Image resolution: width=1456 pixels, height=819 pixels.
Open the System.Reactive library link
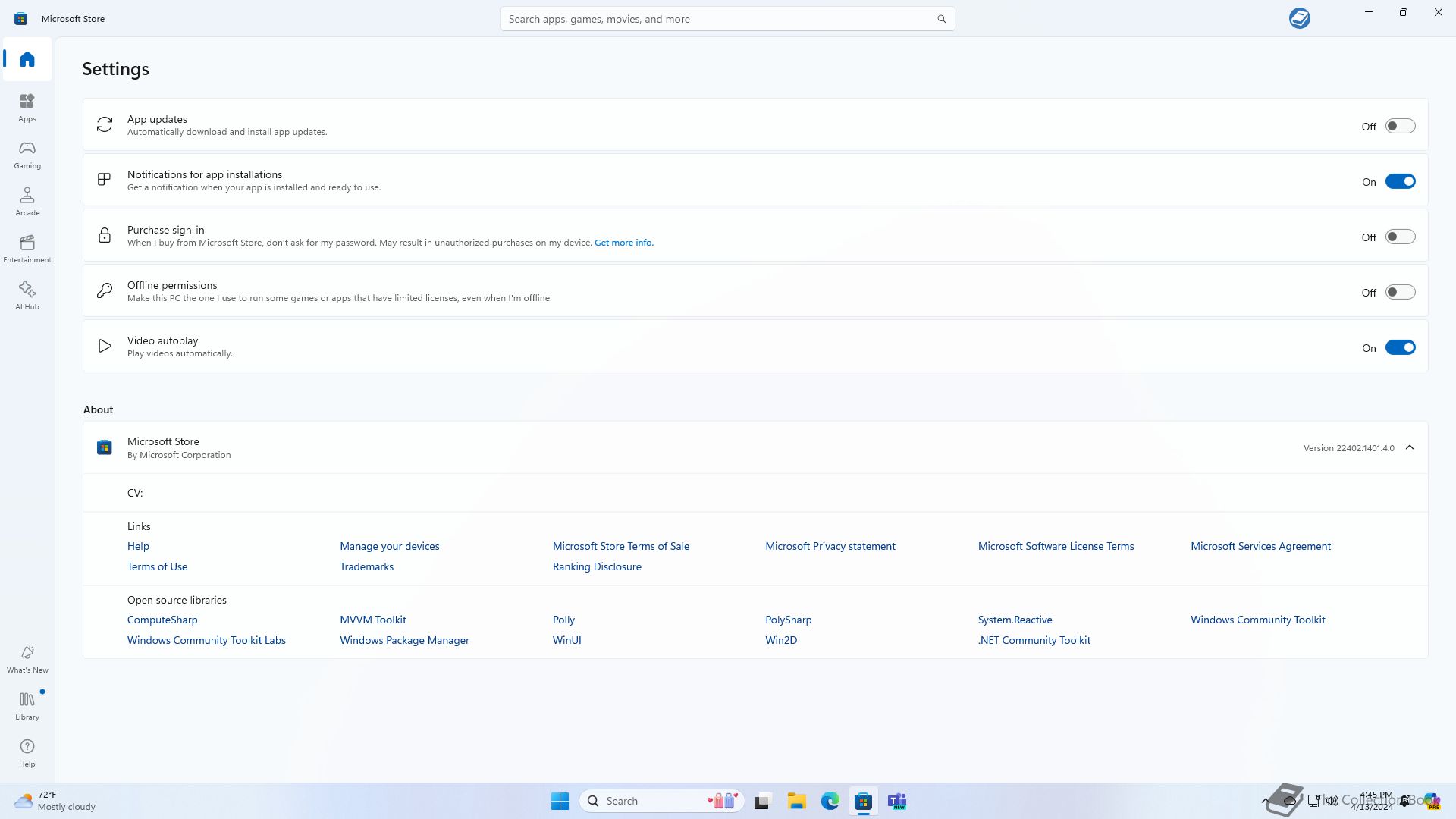1015,620
